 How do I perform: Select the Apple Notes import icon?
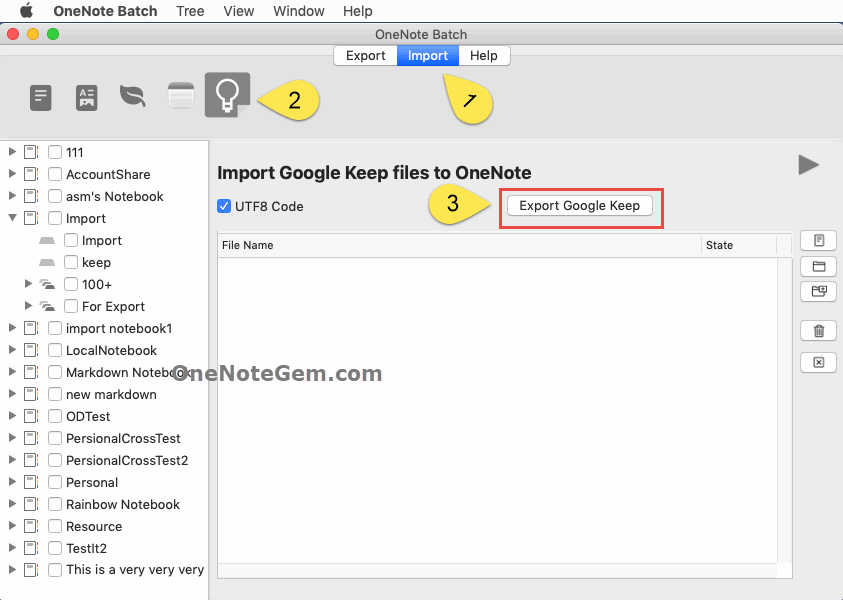point(181,95)
